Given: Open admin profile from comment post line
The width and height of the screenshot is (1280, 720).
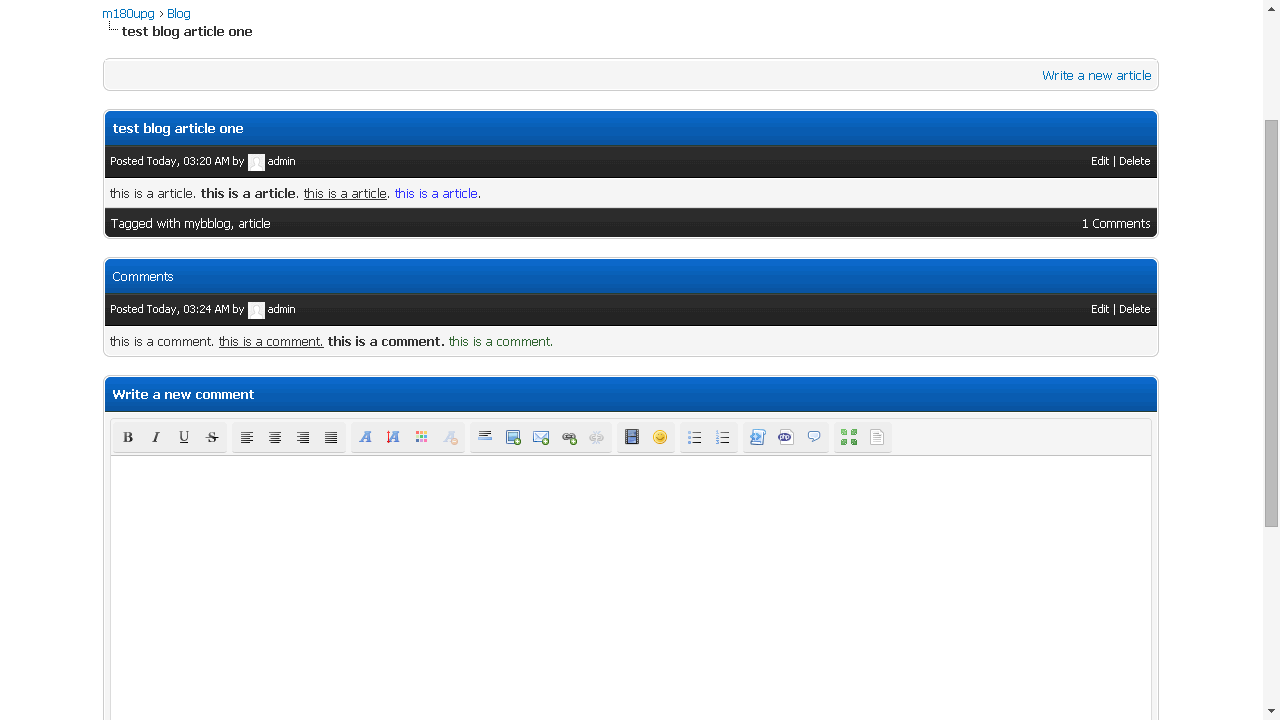Looking at the screenshot, I should (x=281, y=309).
